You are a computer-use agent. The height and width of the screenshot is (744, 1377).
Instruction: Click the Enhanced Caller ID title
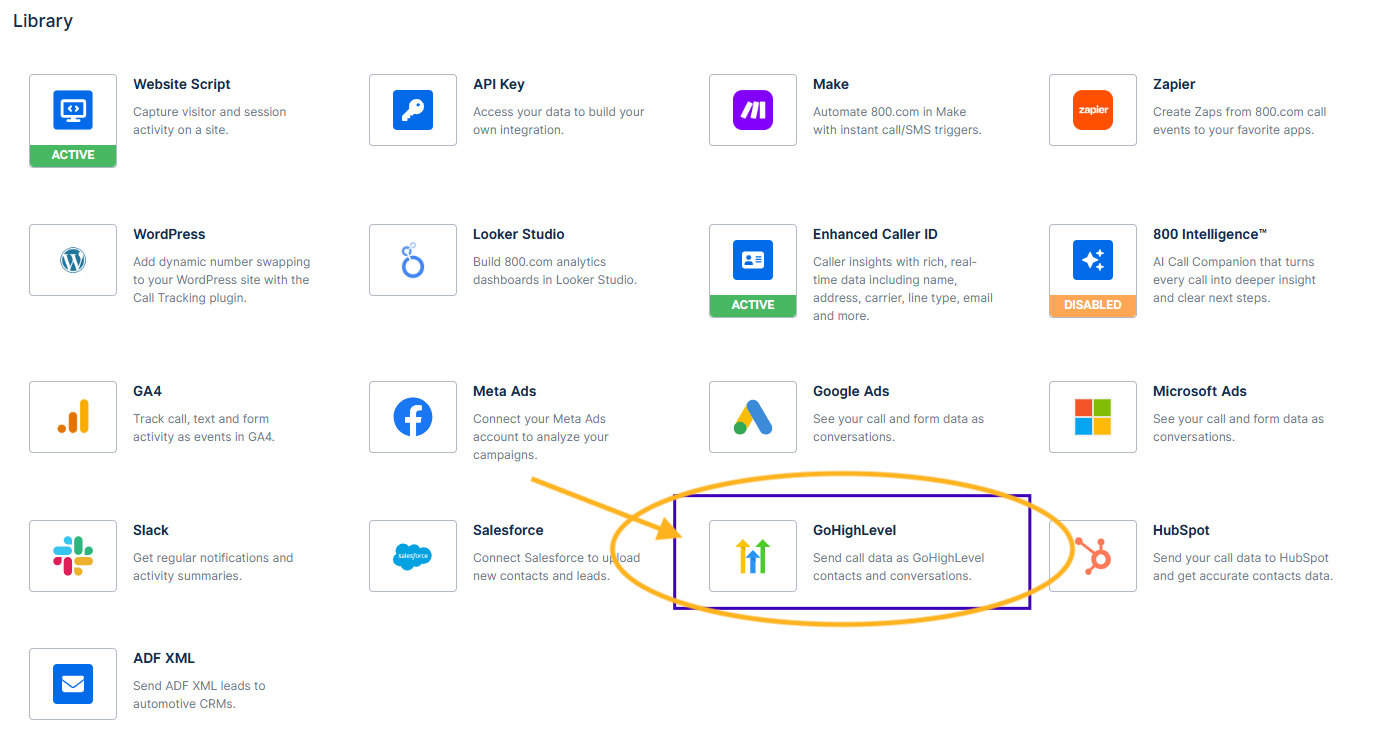point(875,234)
